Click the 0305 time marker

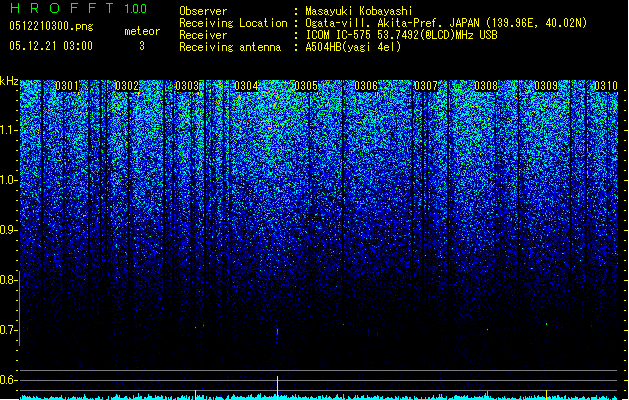(x=306, y=86)
